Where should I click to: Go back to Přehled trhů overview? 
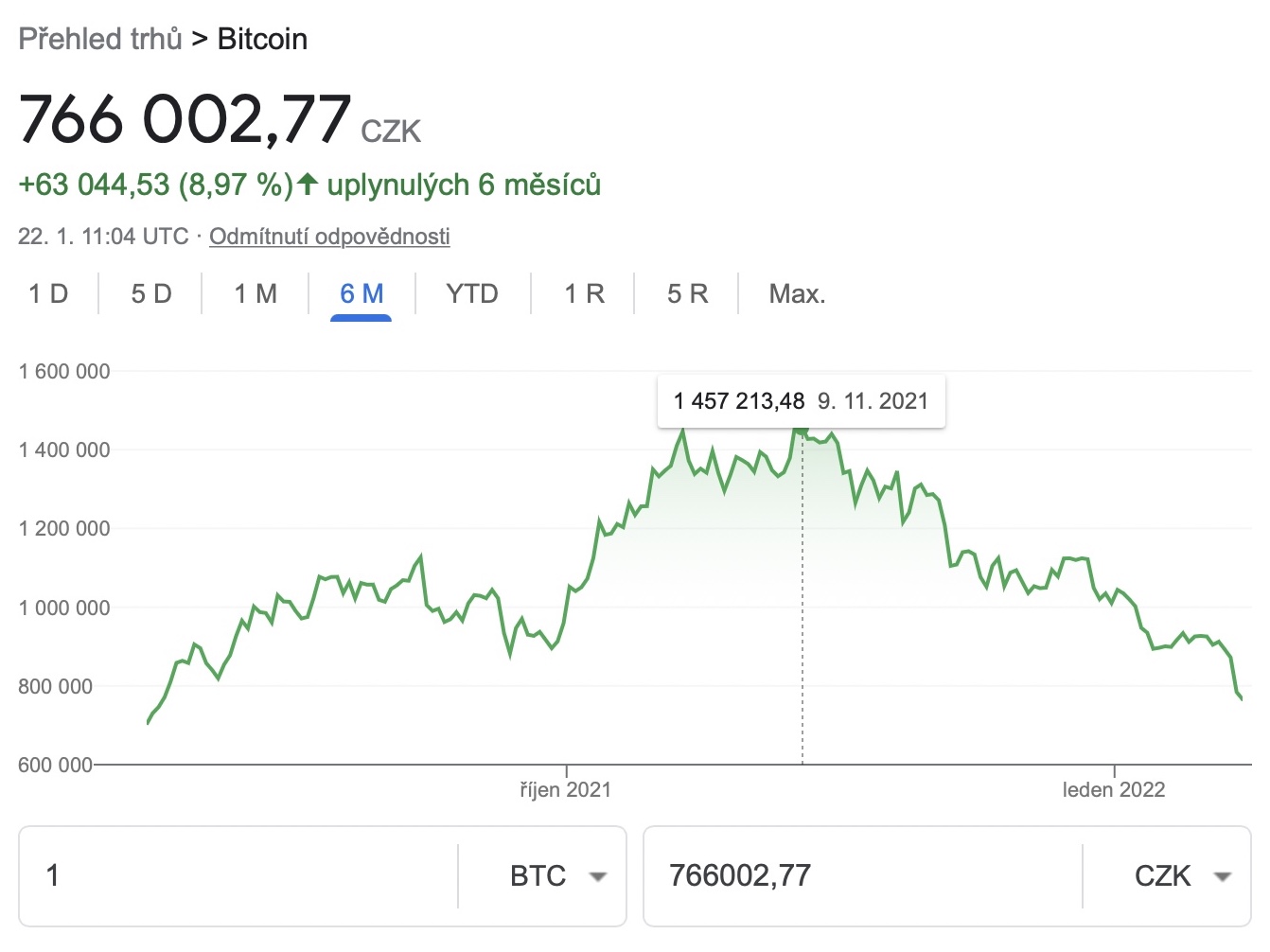click(100, 39)
